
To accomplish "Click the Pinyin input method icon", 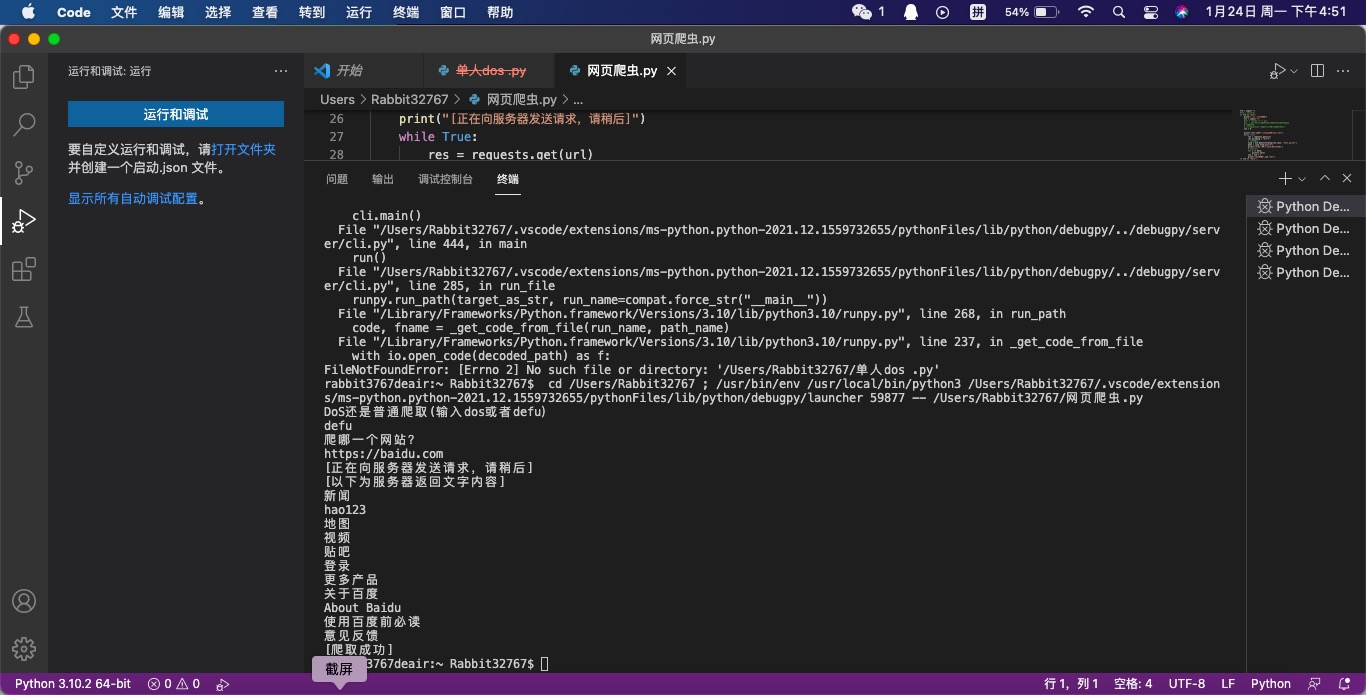I will click(979, 12).
